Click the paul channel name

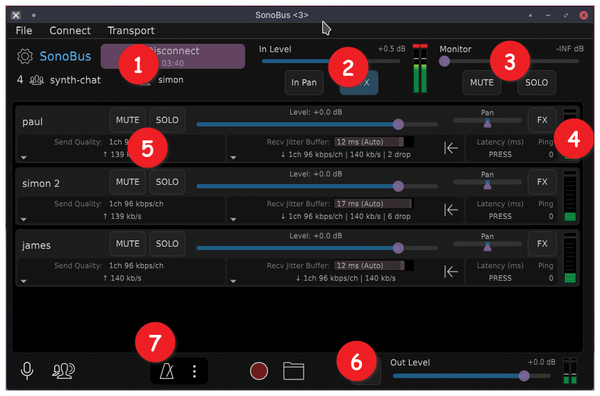point(33,122)
